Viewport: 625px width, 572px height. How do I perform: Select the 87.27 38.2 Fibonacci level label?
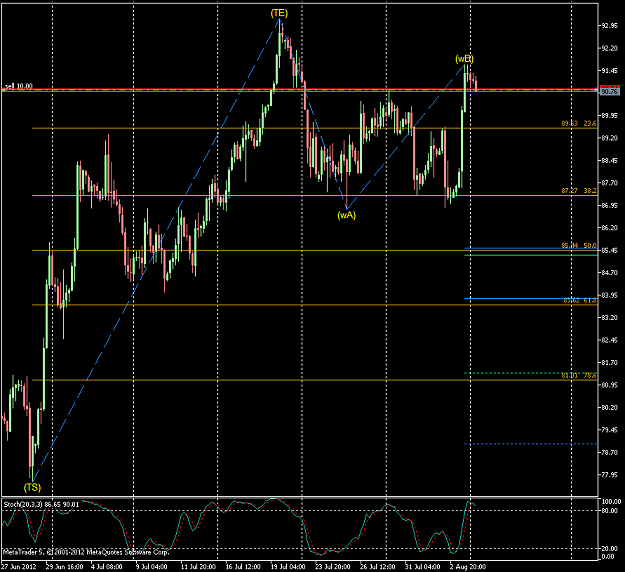click(x=579, y=191)
